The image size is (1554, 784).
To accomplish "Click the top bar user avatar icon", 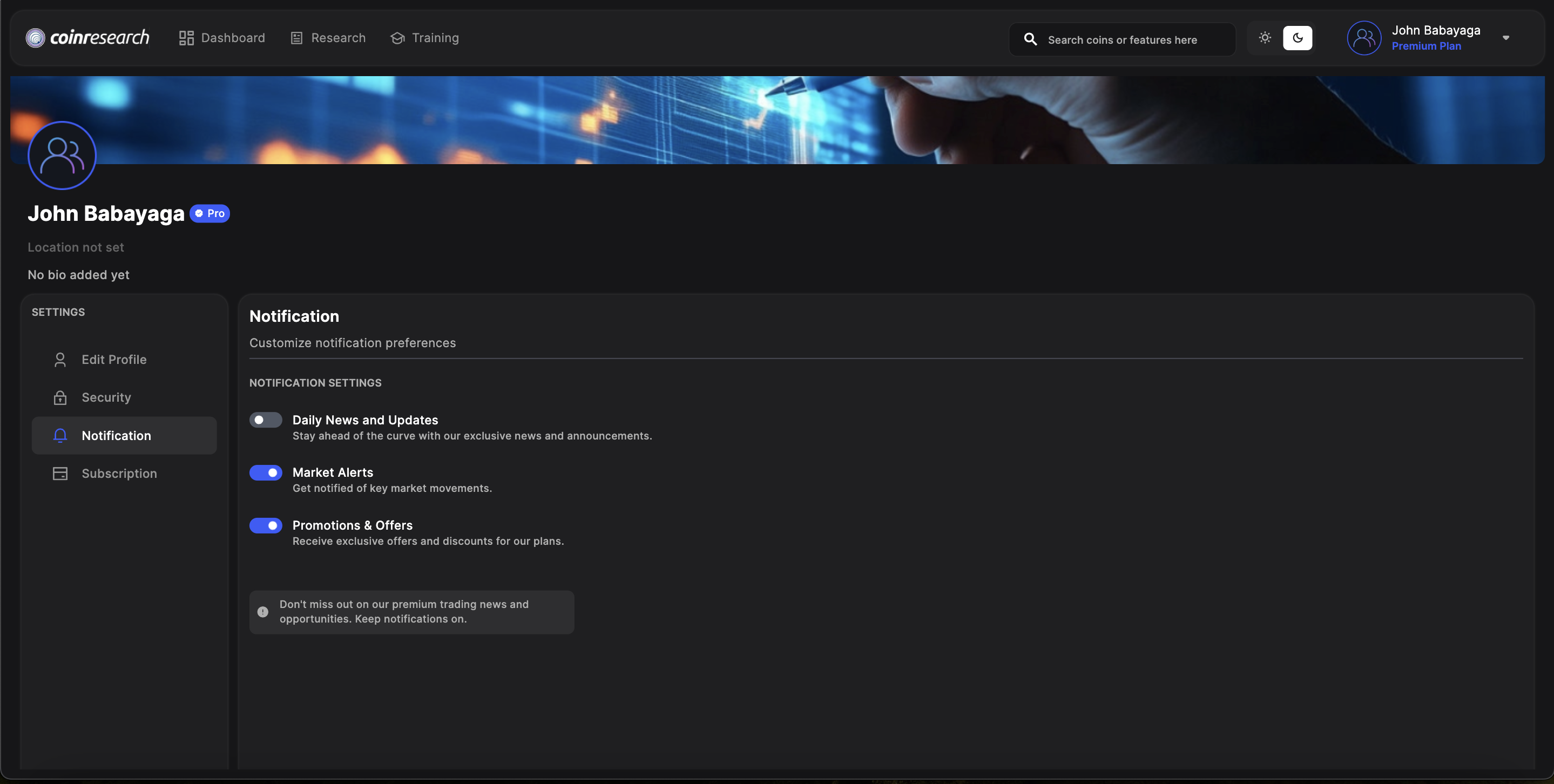I will coord(1364,37).
